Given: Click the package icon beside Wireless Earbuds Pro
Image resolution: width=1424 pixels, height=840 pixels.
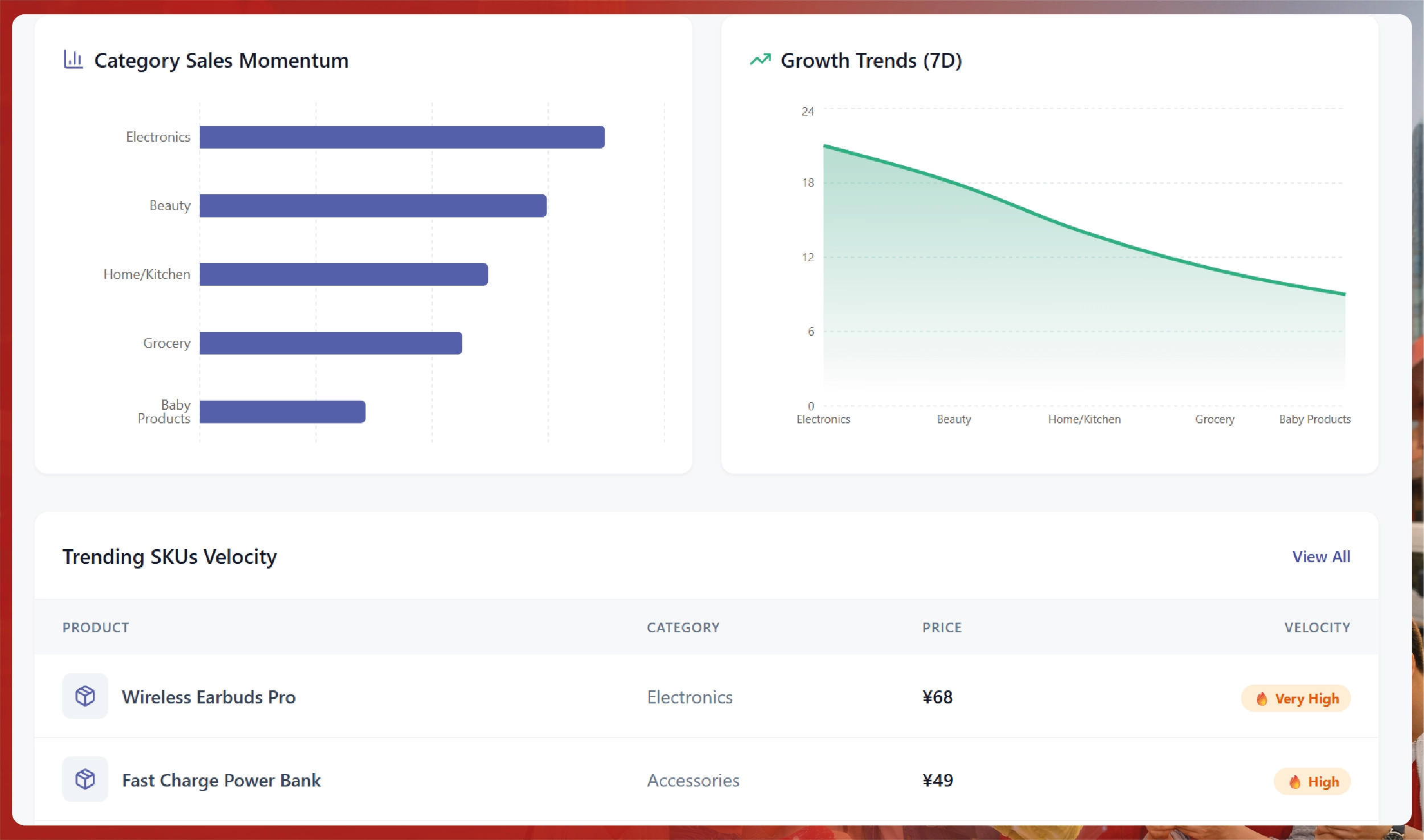Looking at the screenshot, I should tap(84, 697).
